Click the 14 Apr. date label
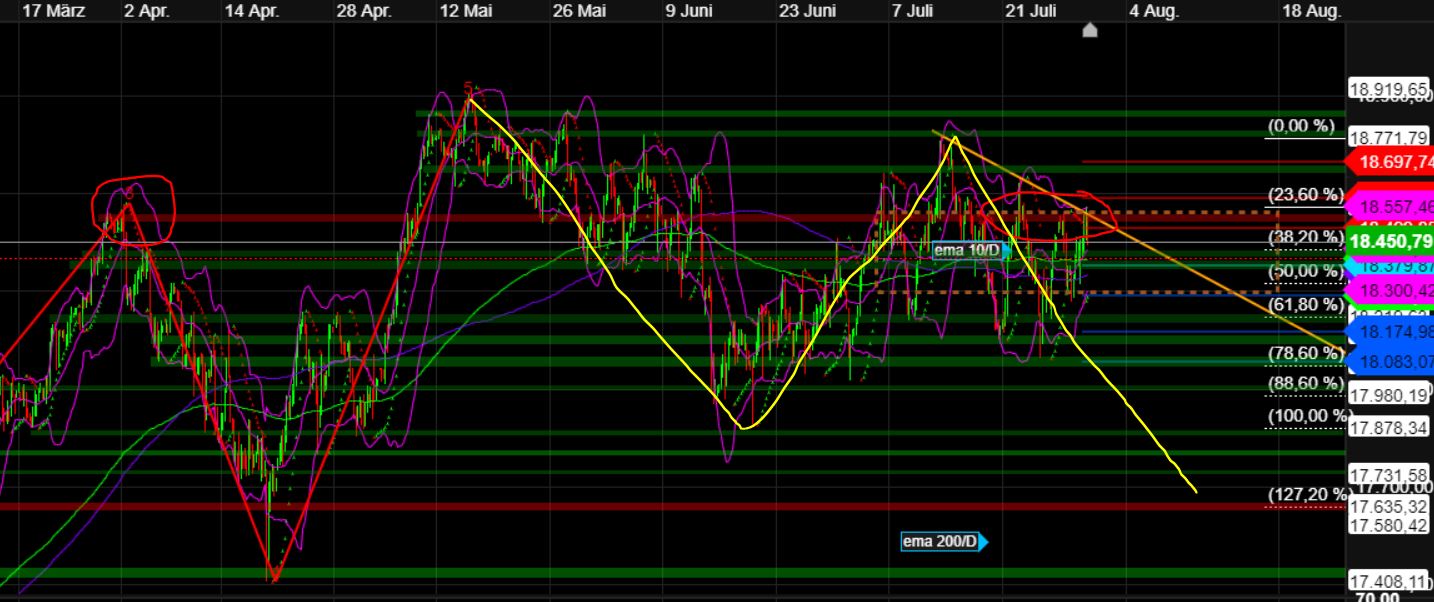 tap(250, 10)
